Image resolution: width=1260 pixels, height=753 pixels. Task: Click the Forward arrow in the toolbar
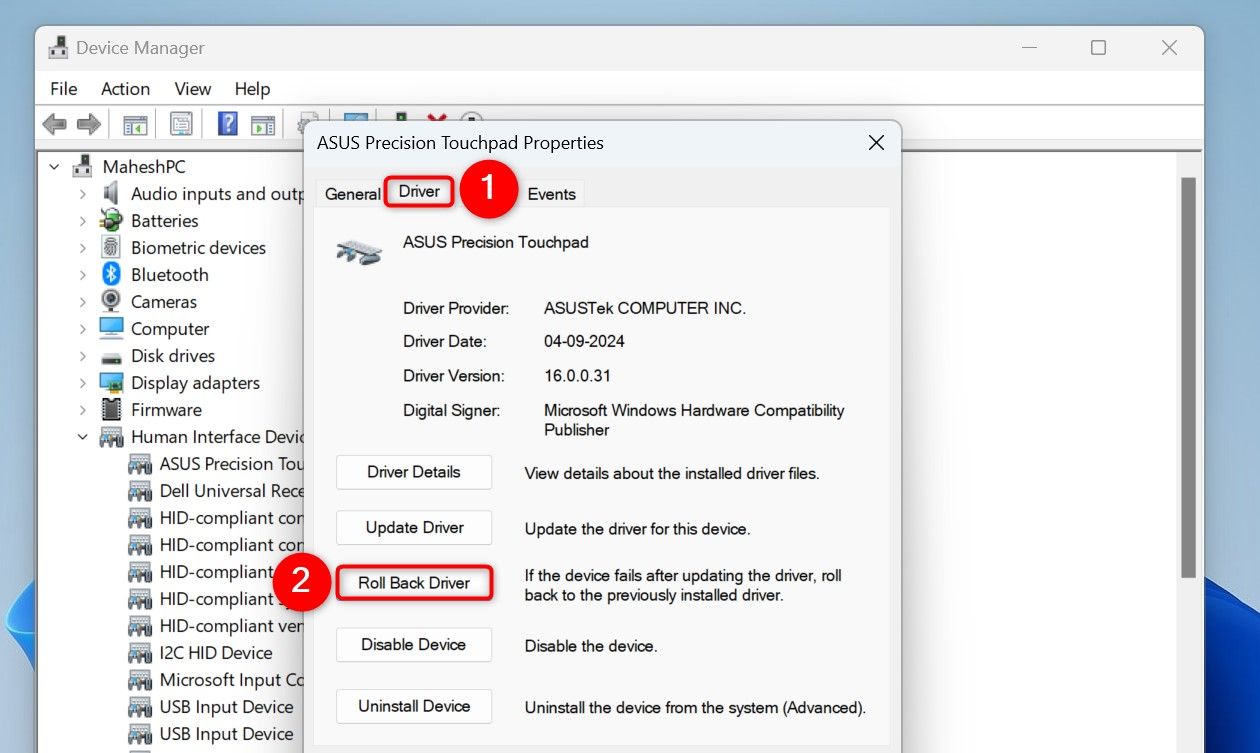tap(89, 124)
